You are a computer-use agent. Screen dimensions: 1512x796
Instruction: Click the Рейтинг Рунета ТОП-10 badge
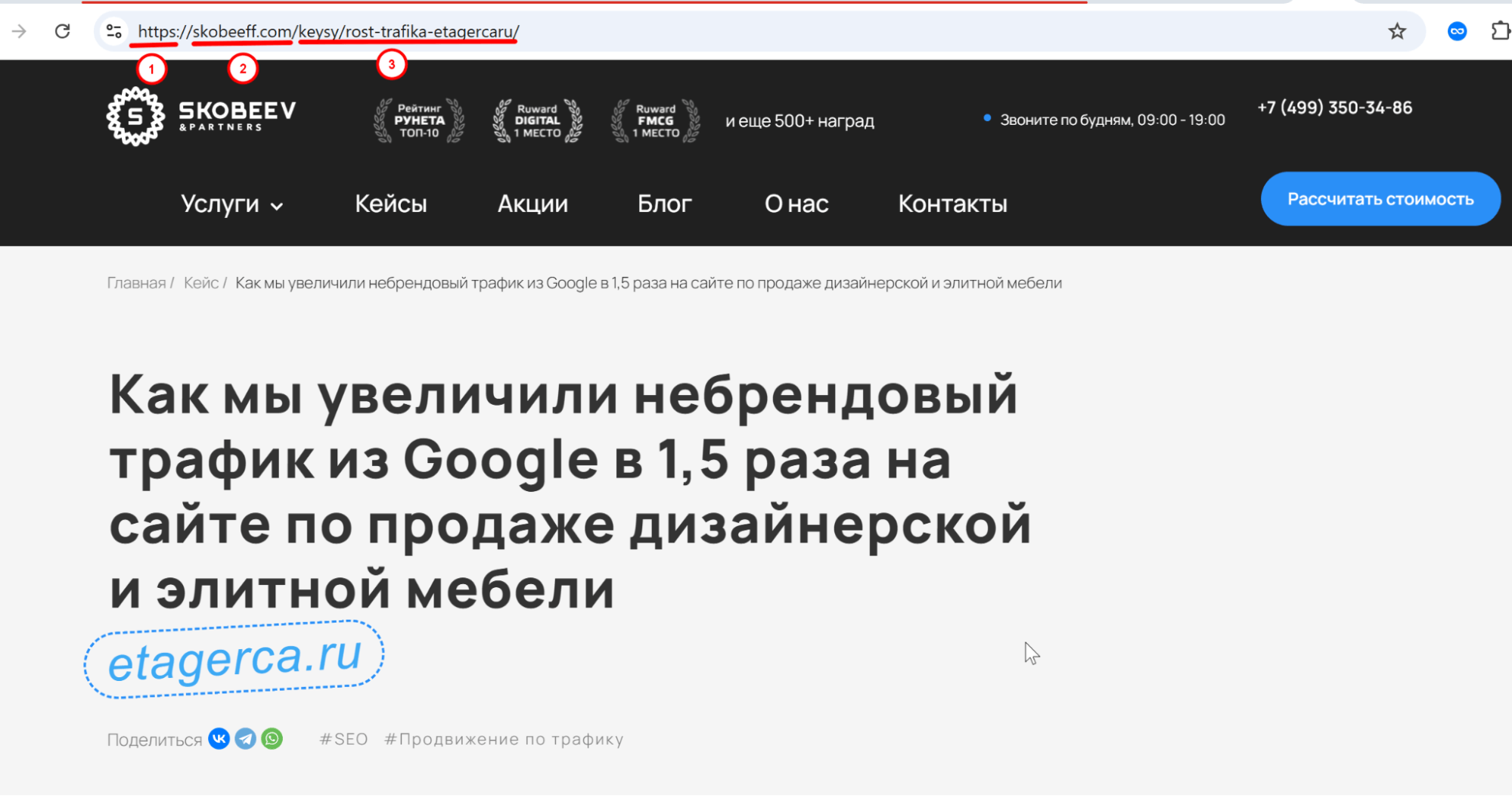point(419,120)
